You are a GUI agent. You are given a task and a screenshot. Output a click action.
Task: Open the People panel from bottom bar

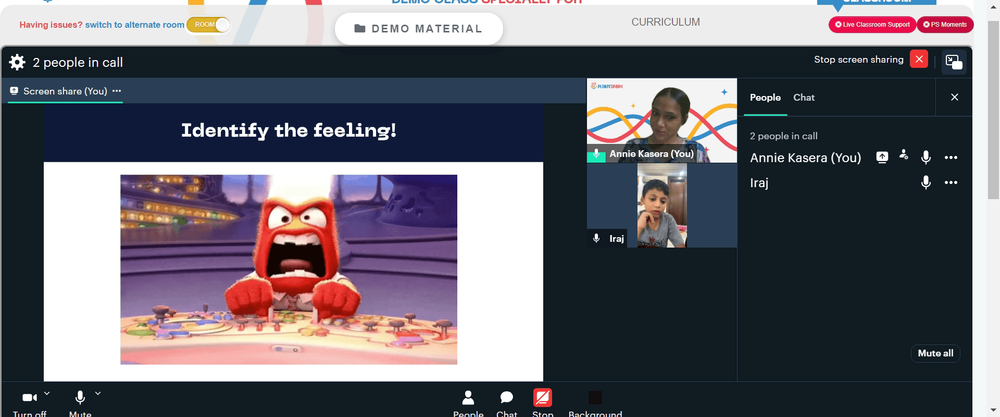468,403
